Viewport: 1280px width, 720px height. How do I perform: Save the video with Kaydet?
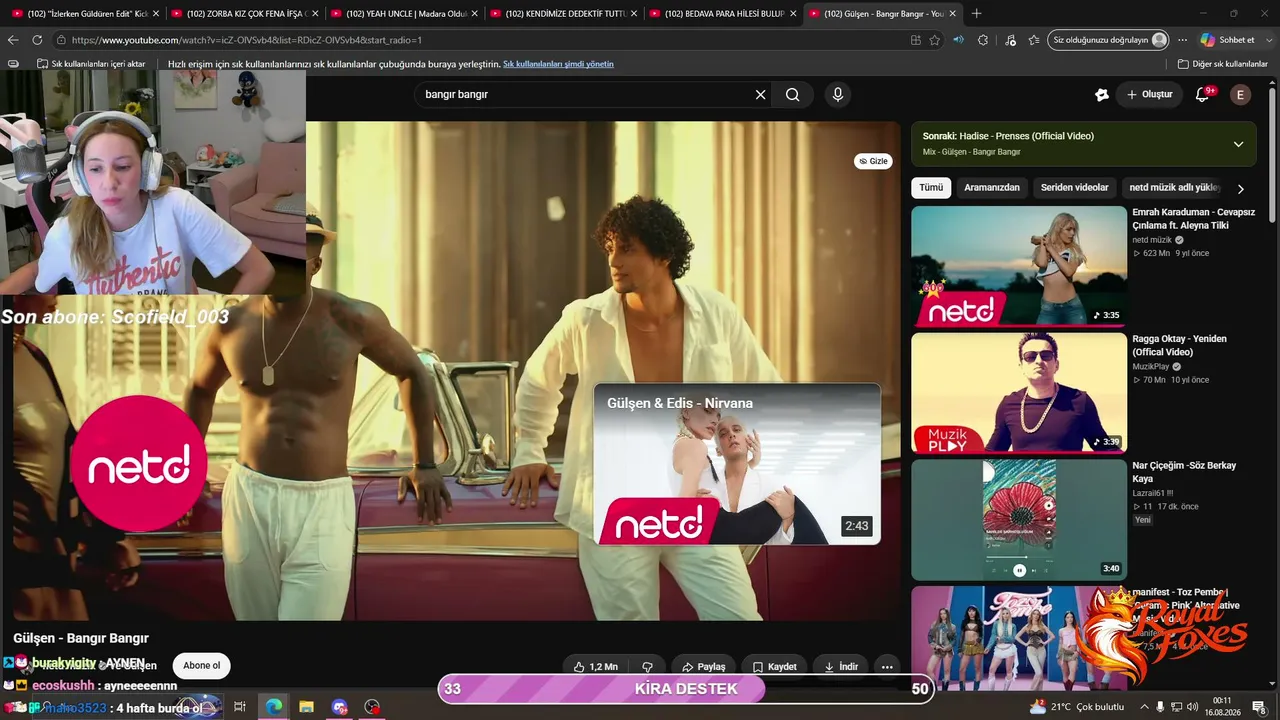tap(774, 667)
